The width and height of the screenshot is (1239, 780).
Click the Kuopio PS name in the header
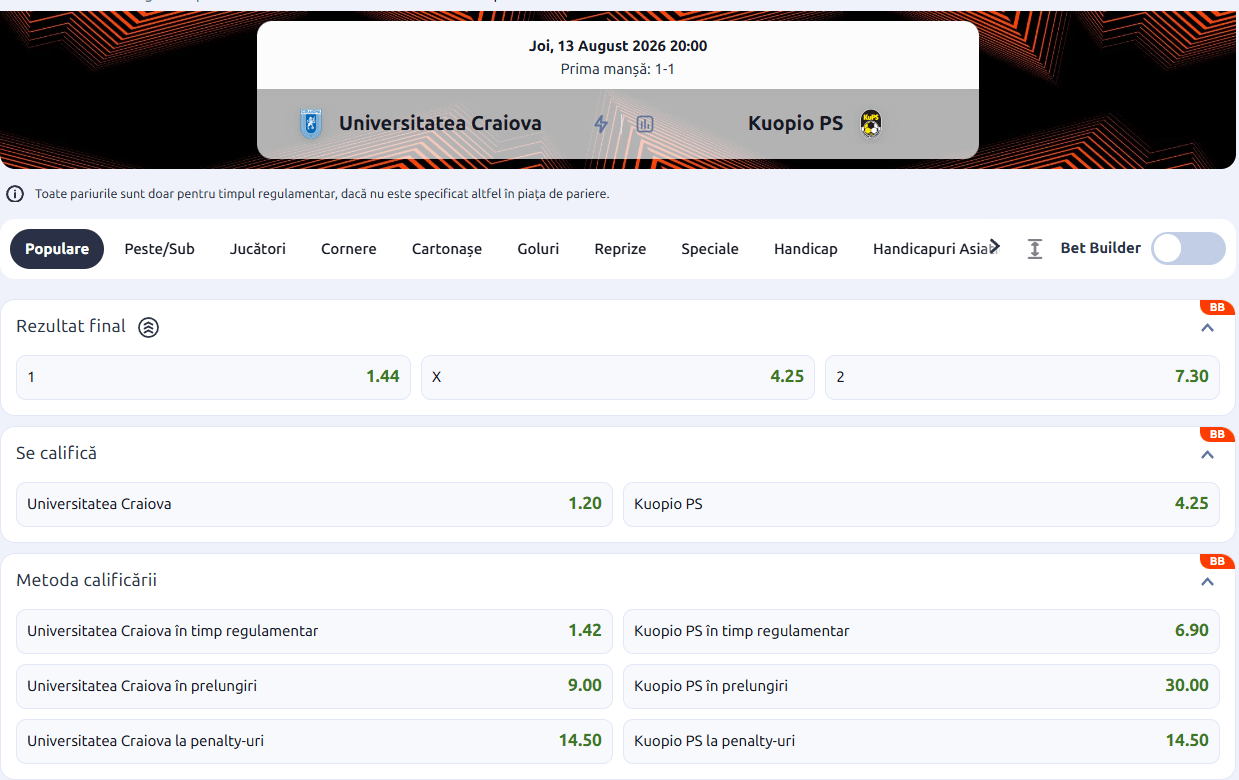(x=796, y=123)
